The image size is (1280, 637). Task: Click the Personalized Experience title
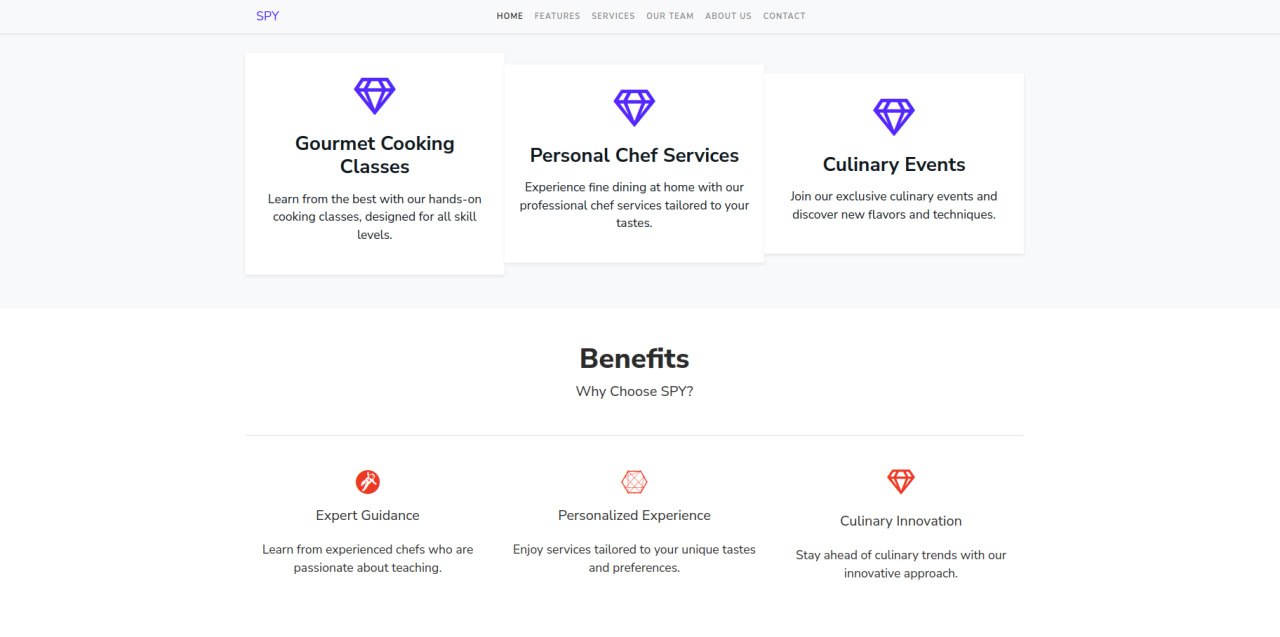click(634, 516)
